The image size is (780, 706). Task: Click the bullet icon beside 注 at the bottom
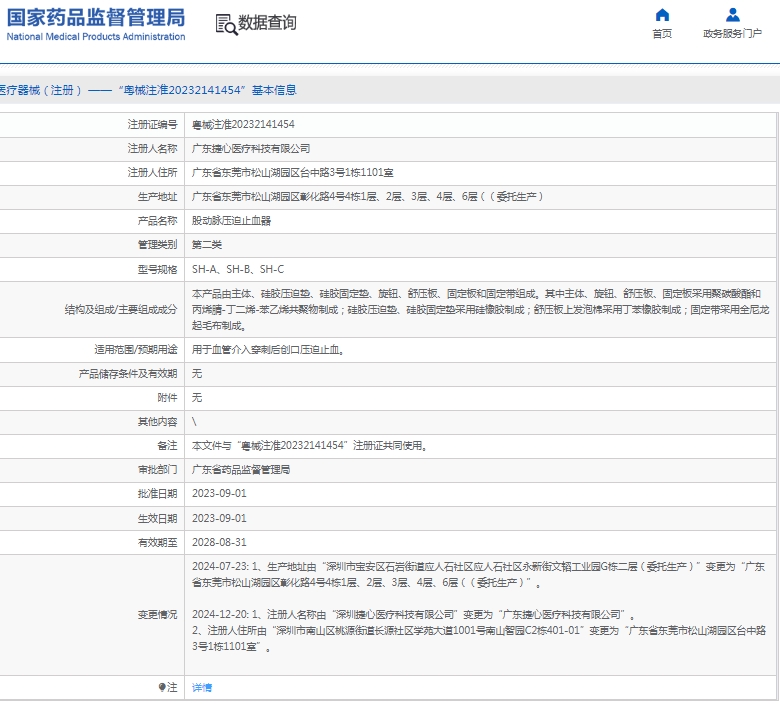point(162,687)
